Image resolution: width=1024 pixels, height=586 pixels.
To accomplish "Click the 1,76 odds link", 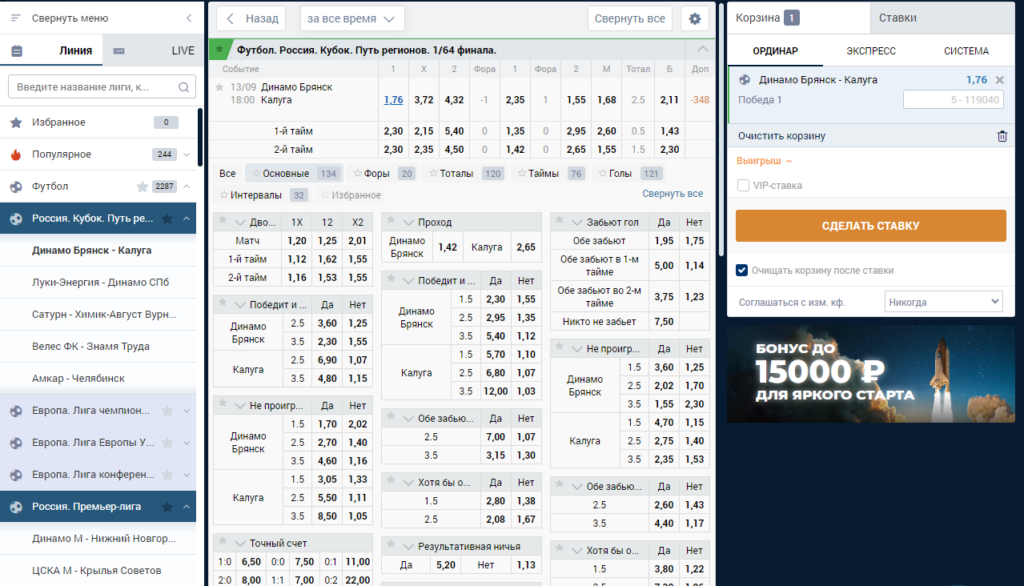I will 393,100.
